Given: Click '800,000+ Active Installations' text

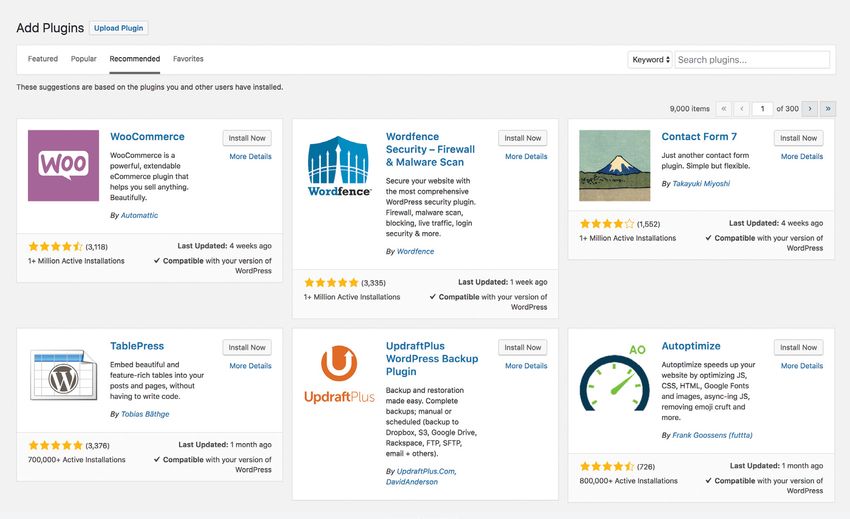Looking at the screenshot, I should (x=628, y=480).
